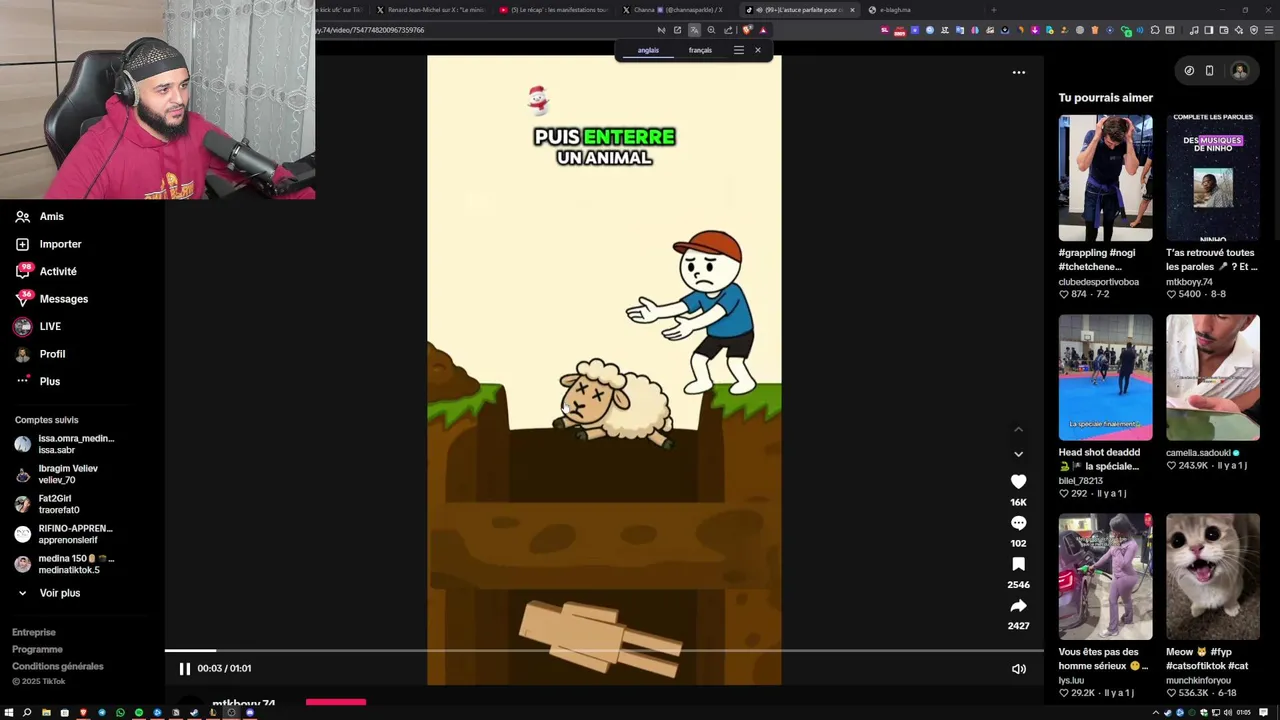Pause the playing TikTok video
The width and height of the screenshot is (1280, 720).
click(x=184, y=668)
